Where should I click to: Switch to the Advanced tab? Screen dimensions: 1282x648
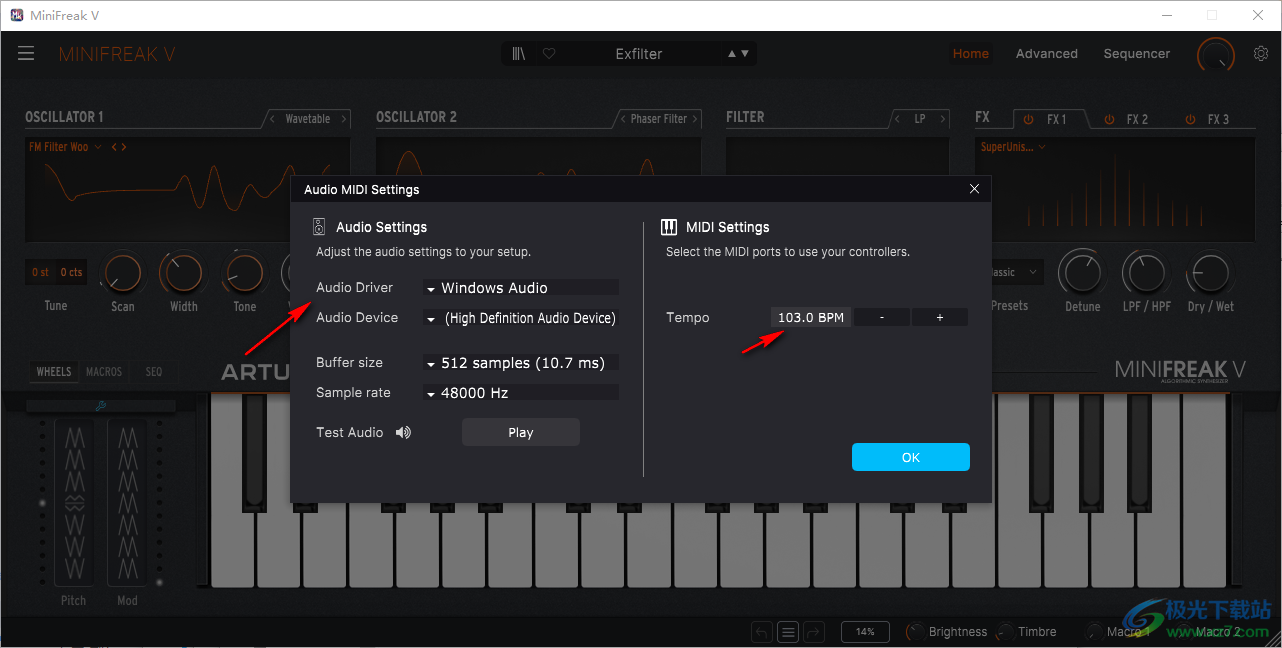coord(1046,54)
